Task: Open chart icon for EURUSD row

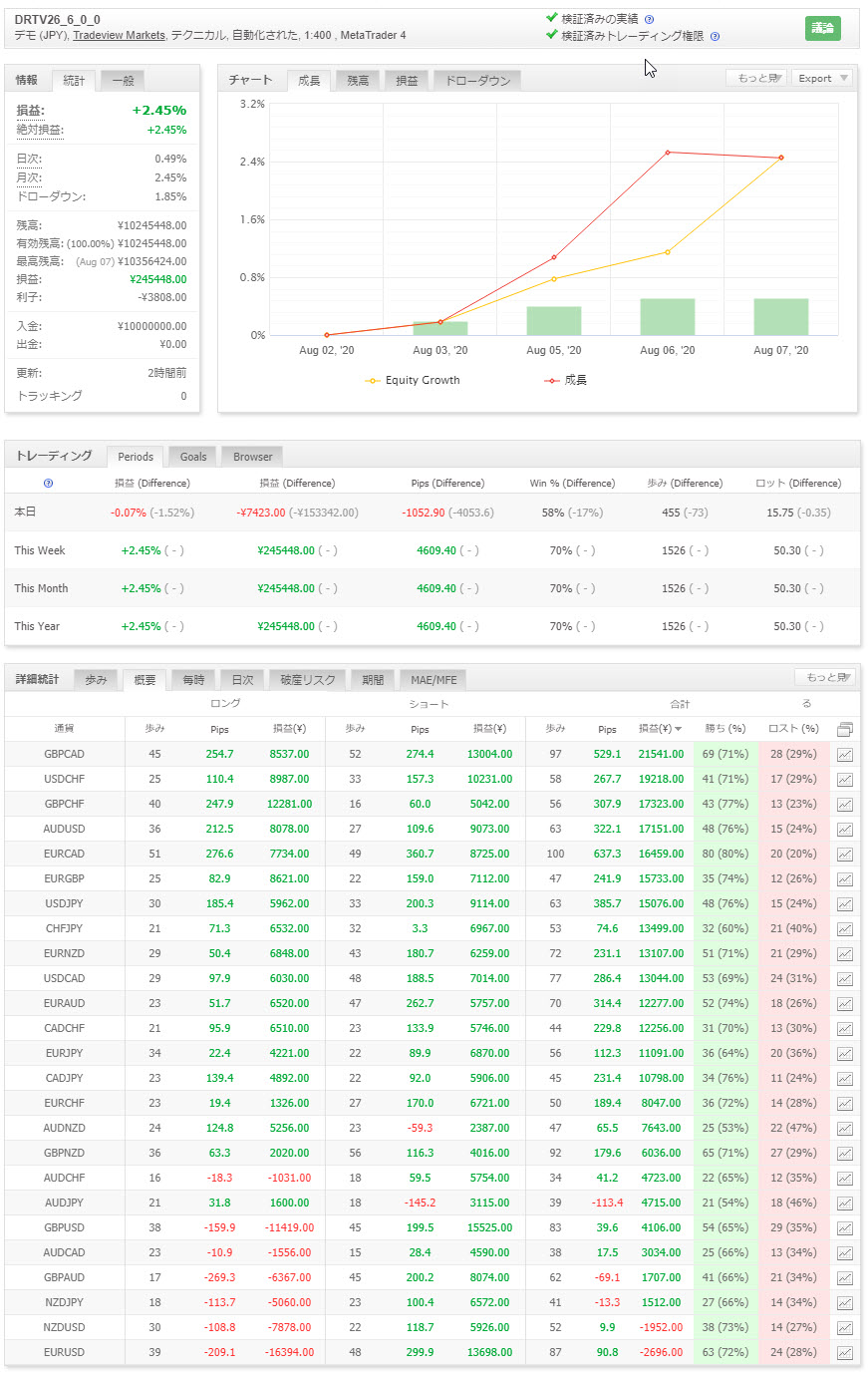Action: click(x=845, y=1353)
